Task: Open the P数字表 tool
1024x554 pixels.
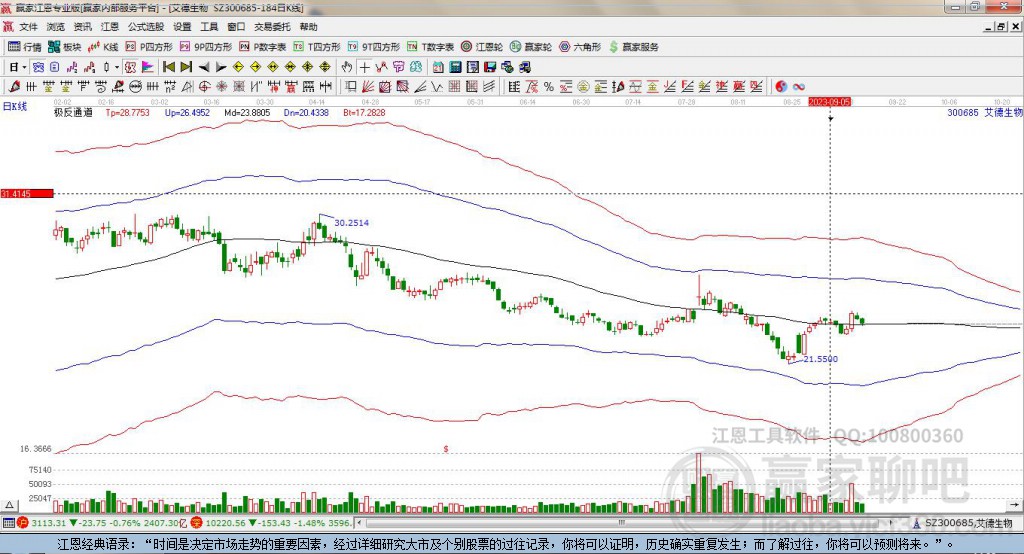Action: pyautogui.click(x=263, y=47)
